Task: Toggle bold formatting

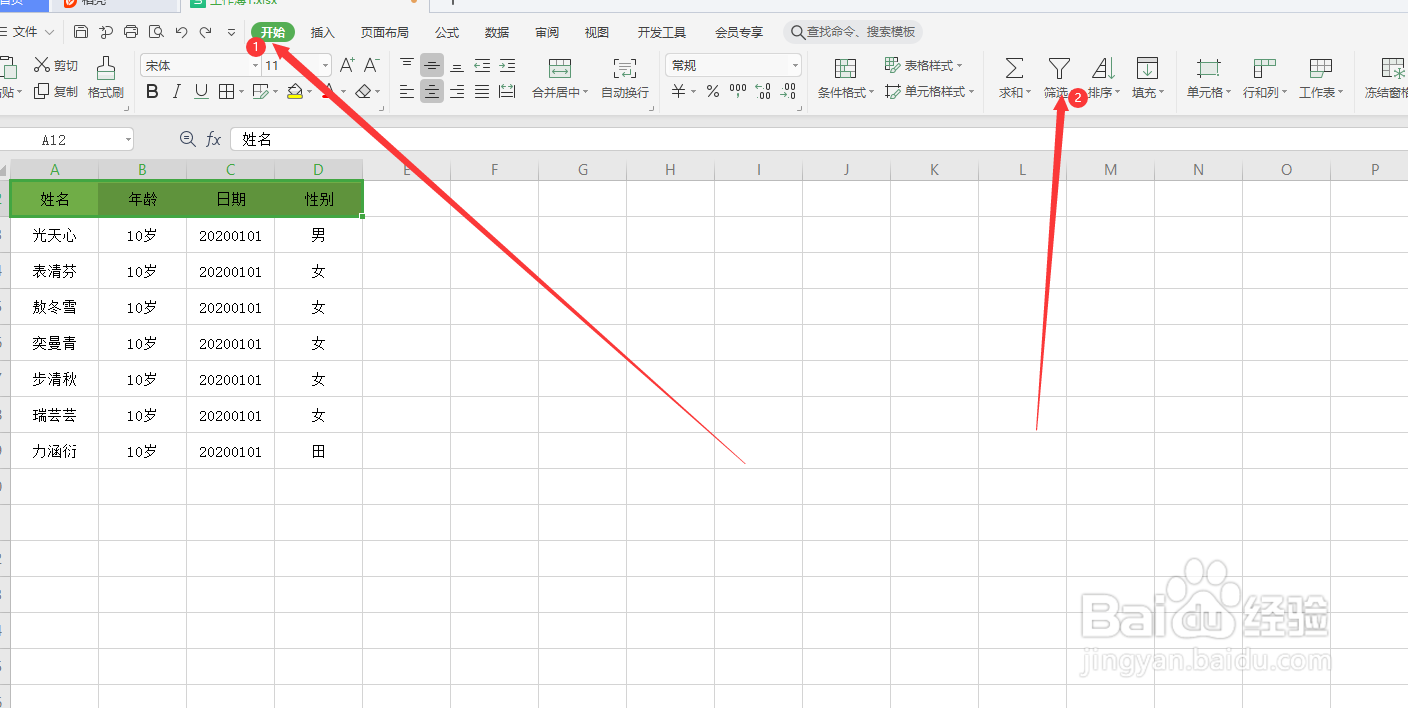Action: (x=152, y=91)
